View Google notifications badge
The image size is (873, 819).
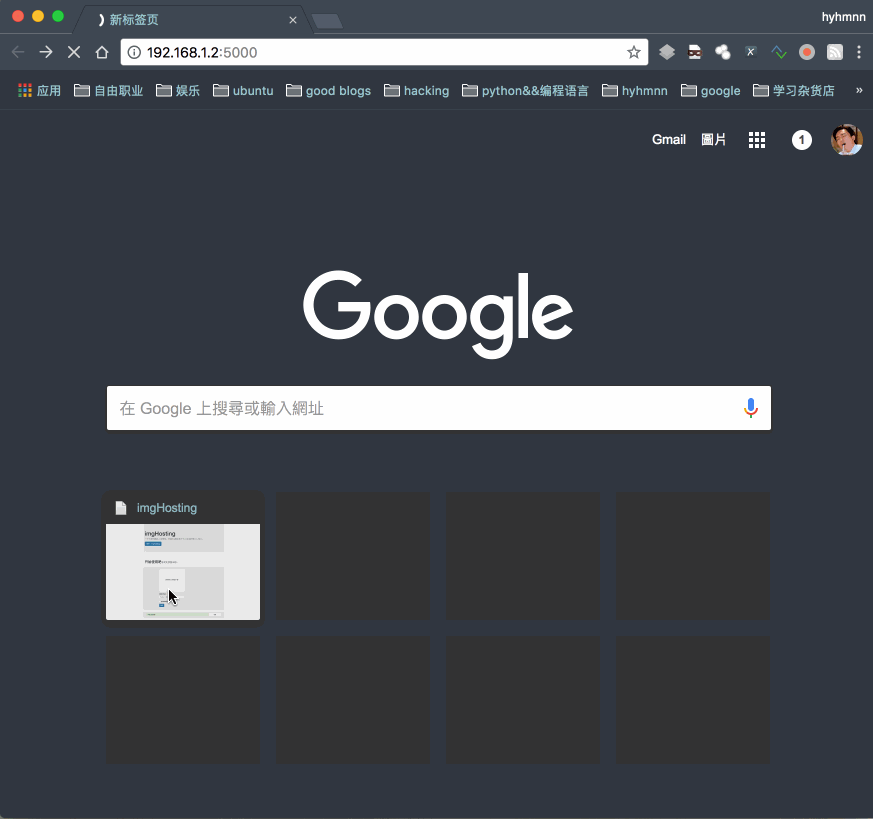pyautogui.click(x=802, y=140)
